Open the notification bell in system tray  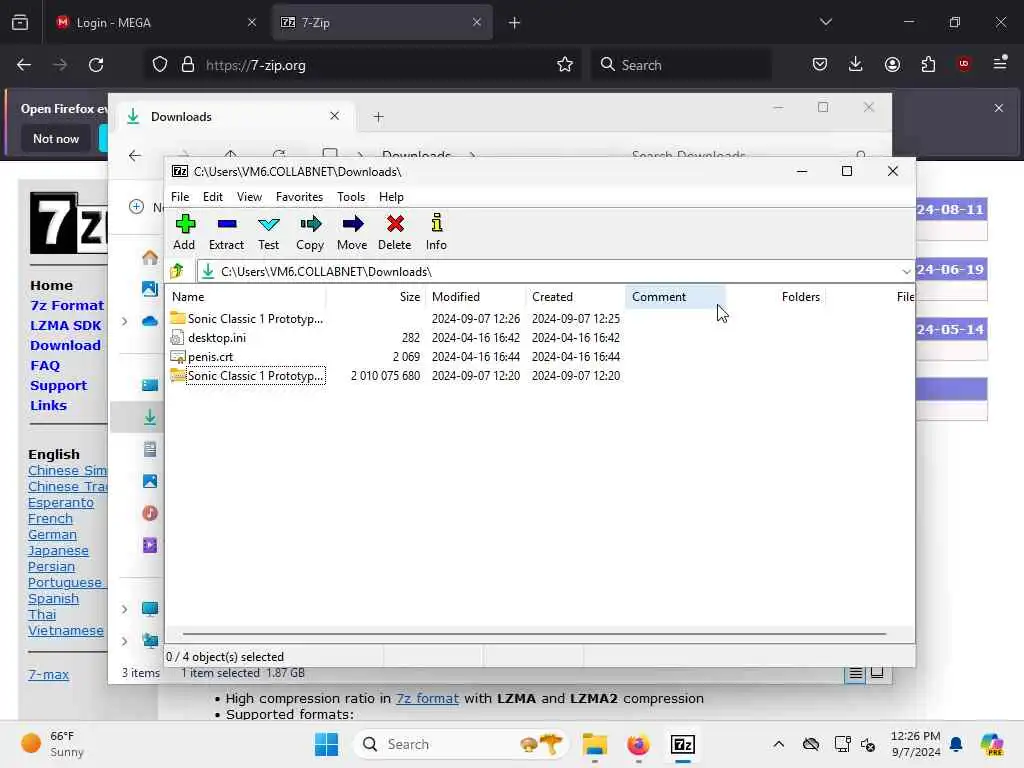point(955,744)
